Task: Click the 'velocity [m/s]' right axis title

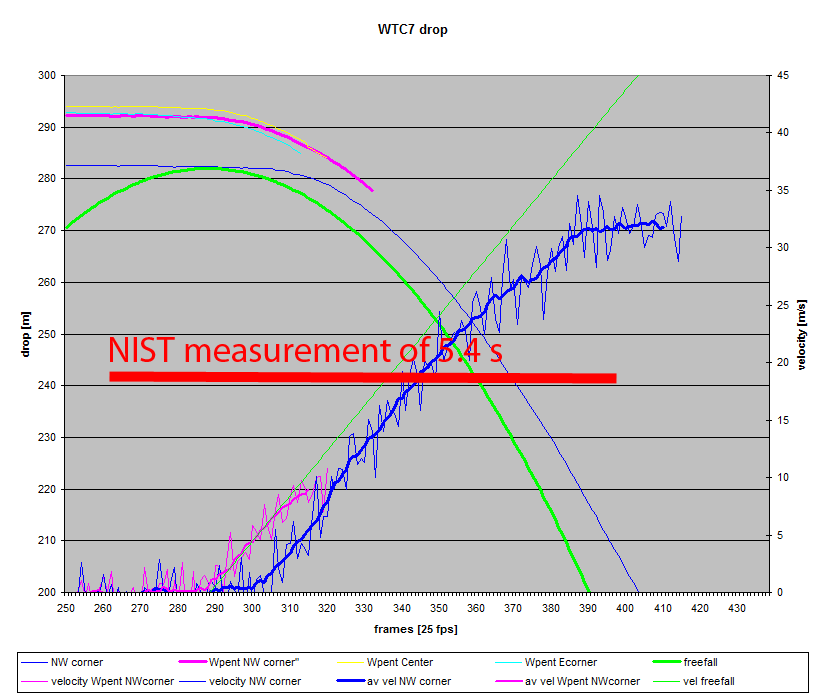Action: click(802, 334)
